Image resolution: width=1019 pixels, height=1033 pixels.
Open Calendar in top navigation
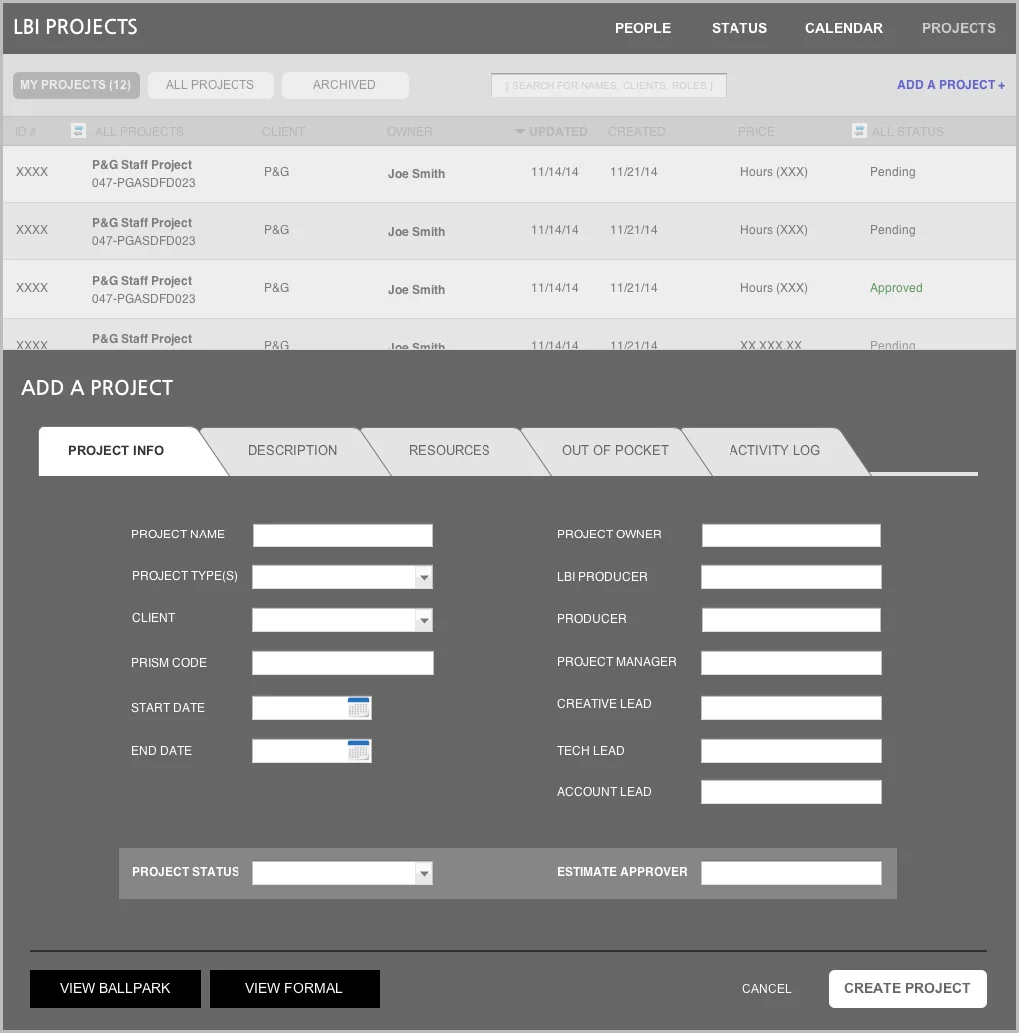pos(844,28)
